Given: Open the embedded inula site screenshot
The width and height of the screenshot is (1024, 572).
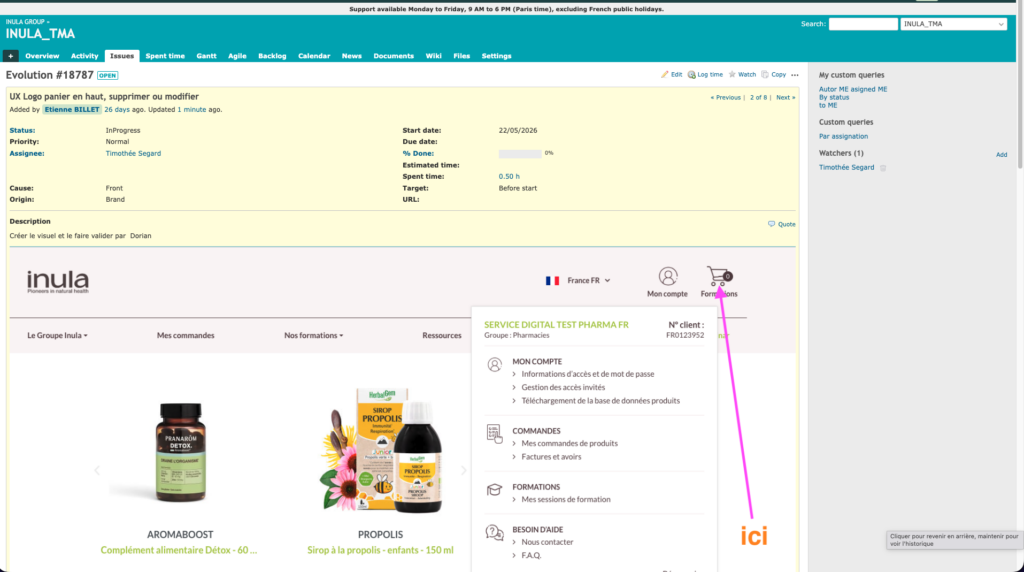Looking at the screenshot, I should [x=403, y=411].
